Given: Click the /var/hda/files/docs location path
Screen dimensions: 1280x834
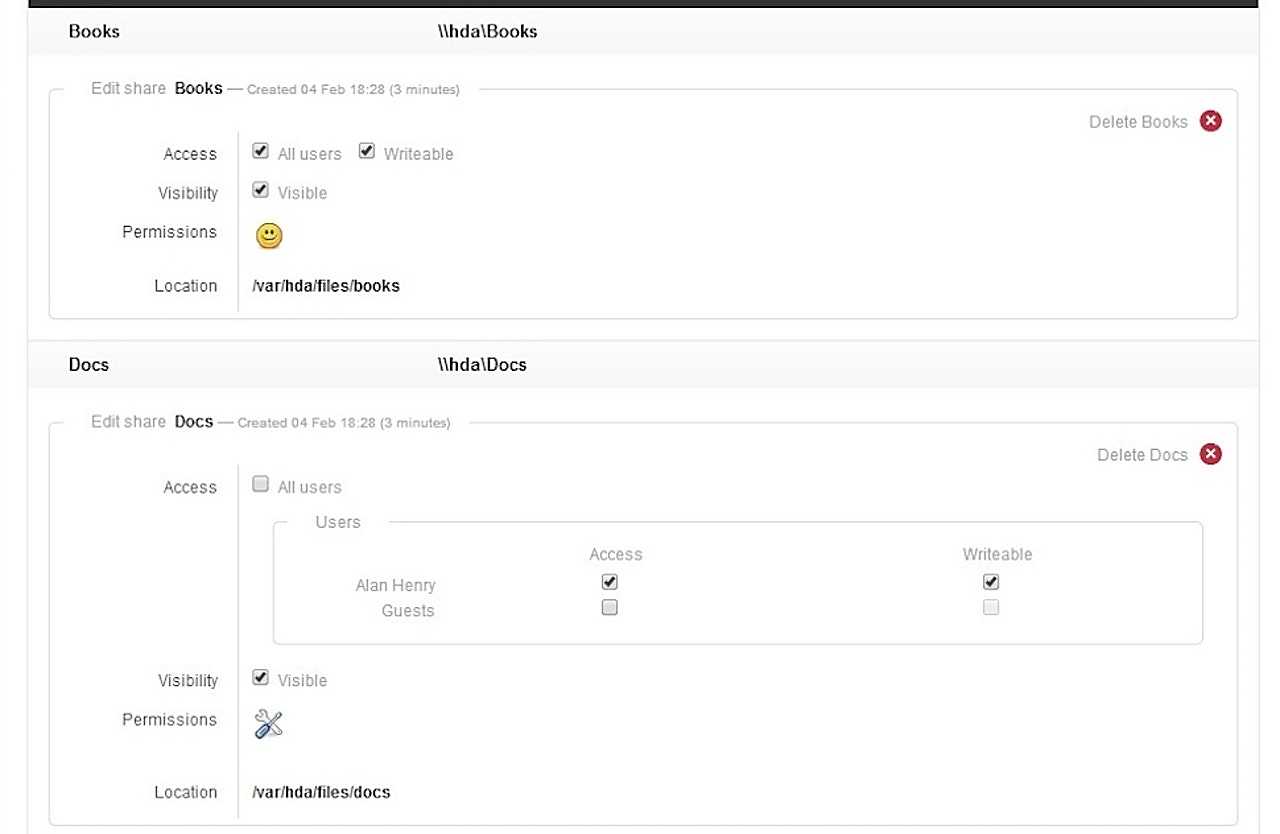Looking at the screenshot, I should pyautogui.click(x=321, y=792).
